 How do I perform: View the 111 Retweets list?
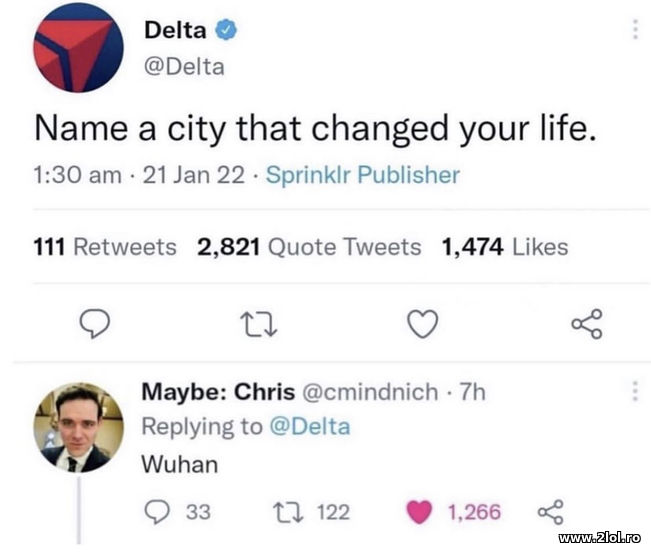(x=105, y=247)
